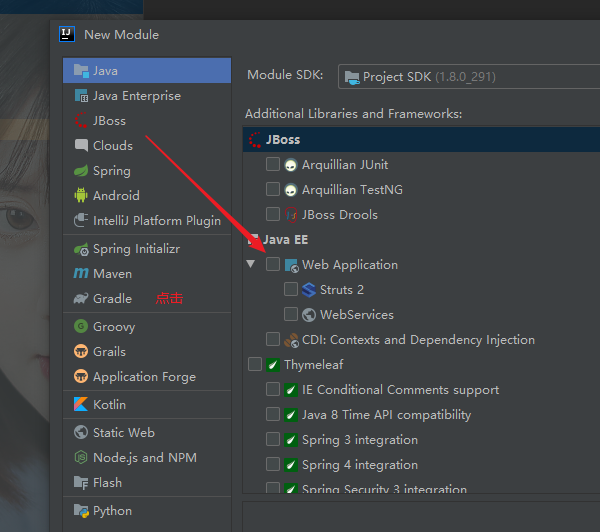Tick the Arquillian JUnit checkbox
Screen dimensions: 600x532
273,165
